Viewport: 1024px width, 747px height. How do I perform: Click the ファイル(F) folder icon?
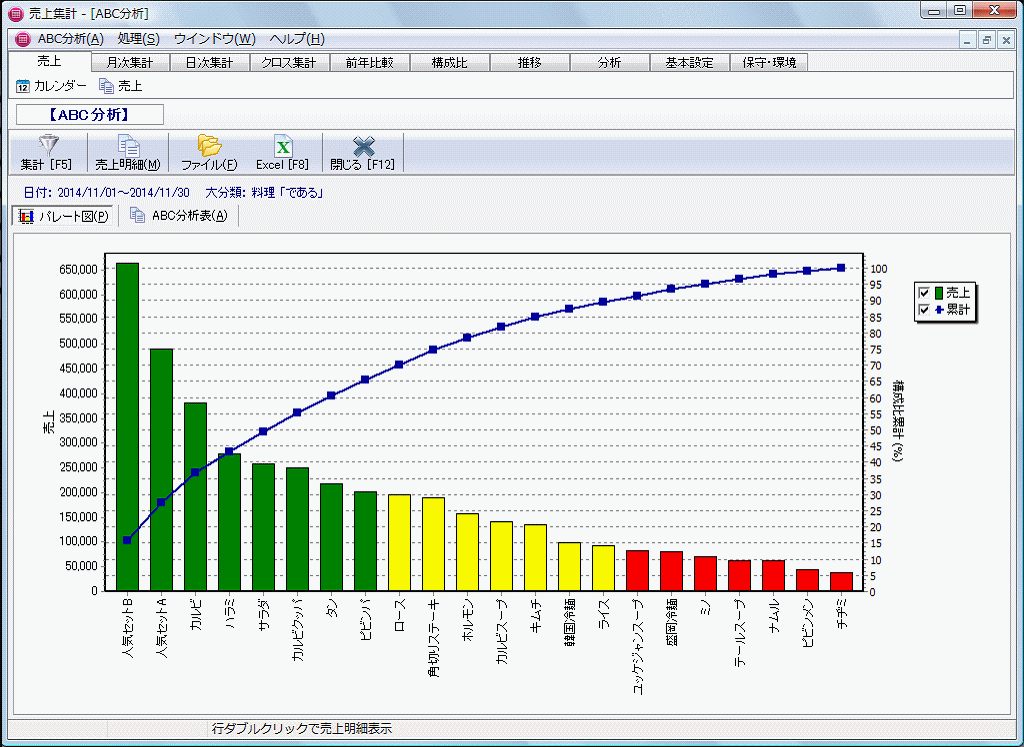click(x=209, y=145)
